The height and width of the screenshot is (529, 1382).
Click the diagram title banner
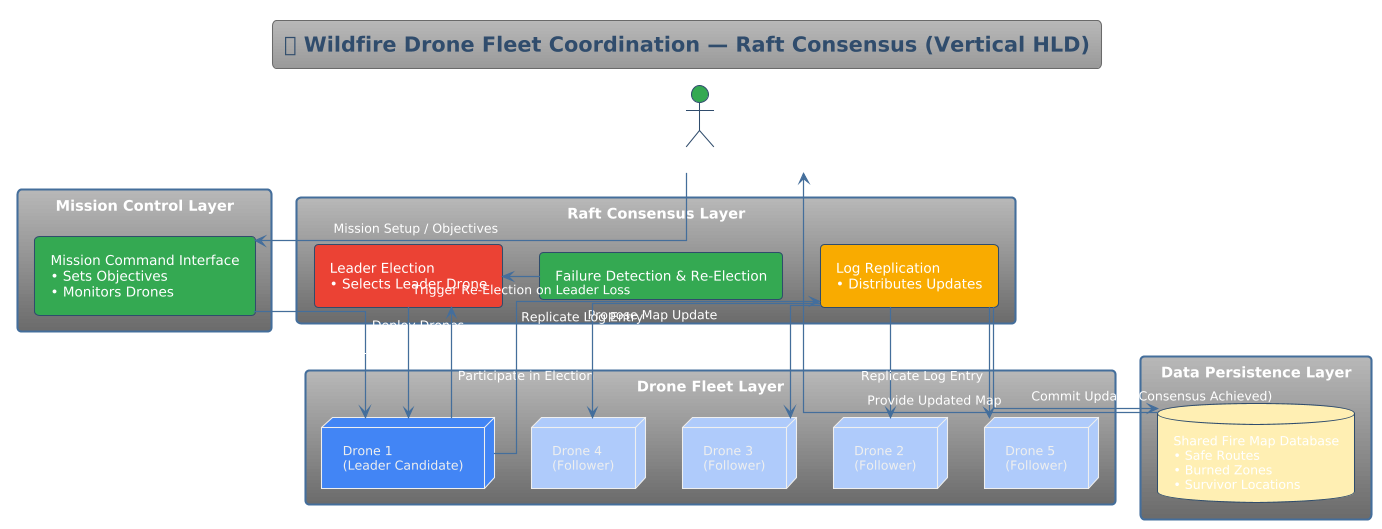pyautogui.click(x=687, y=45)
